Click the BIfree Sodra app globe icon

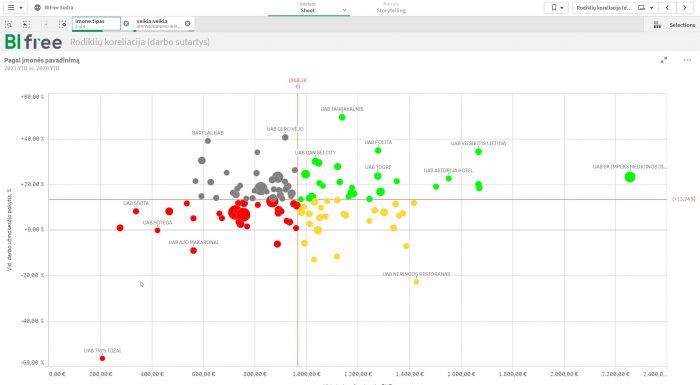pyautogui.click(x=38, y=8)
